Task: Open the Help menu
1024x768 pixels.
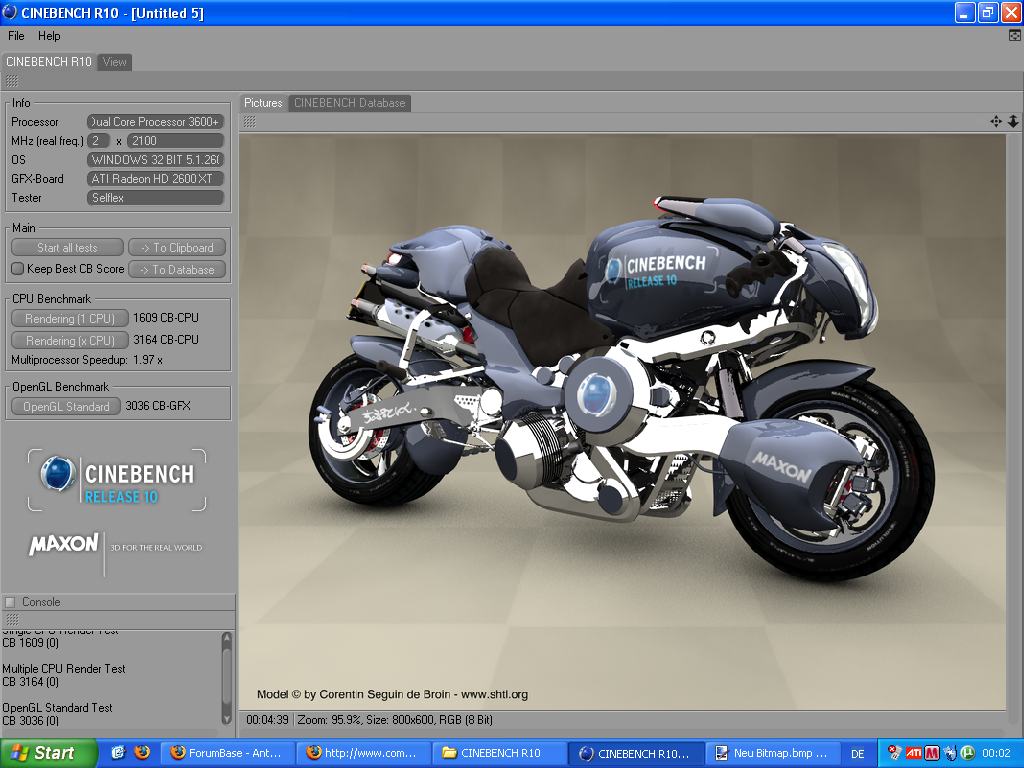Action: [x=49, y=36]
